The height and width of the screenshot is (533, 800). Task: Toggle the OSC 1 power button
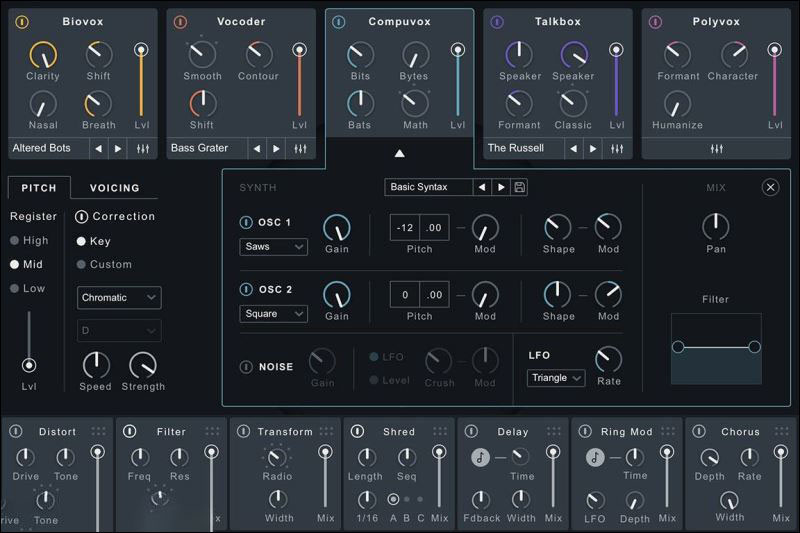pyautogui.click(x=246, y=223)
